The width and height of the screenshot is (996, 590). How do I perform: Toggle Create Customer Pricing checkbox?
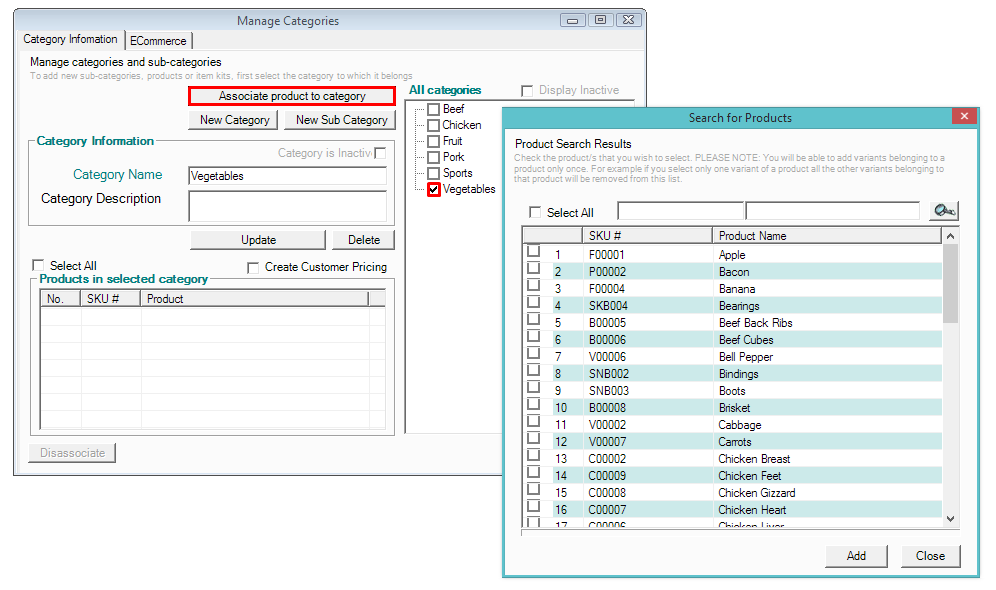(x=253, y=268)
